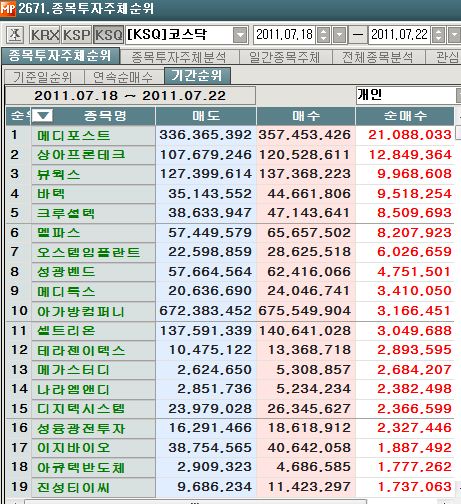Image resolution: width=461 pixels, height=504 pixels.
Task: Select stock 크루셜텍
Action: (x=93, y=213)
